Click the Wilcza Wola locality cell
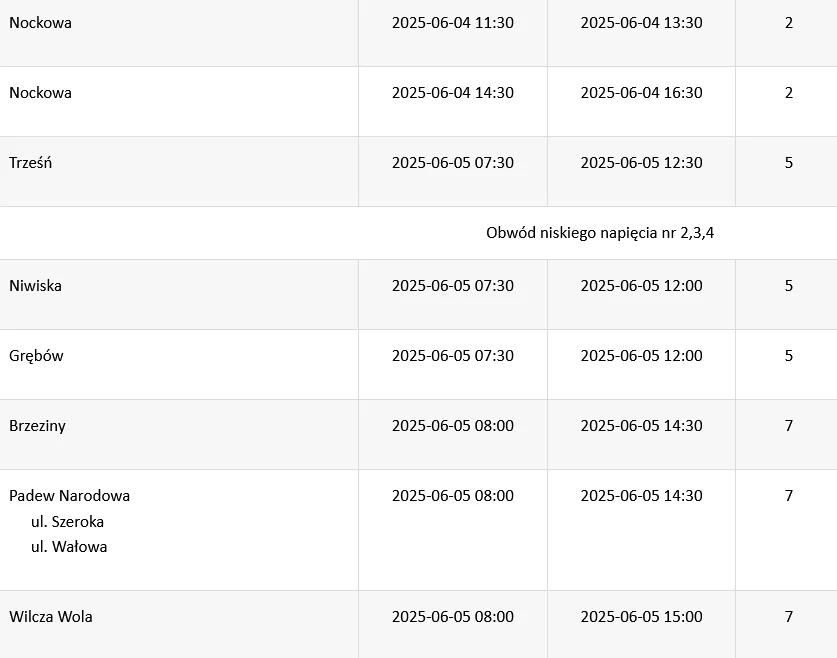 (50, 617)
